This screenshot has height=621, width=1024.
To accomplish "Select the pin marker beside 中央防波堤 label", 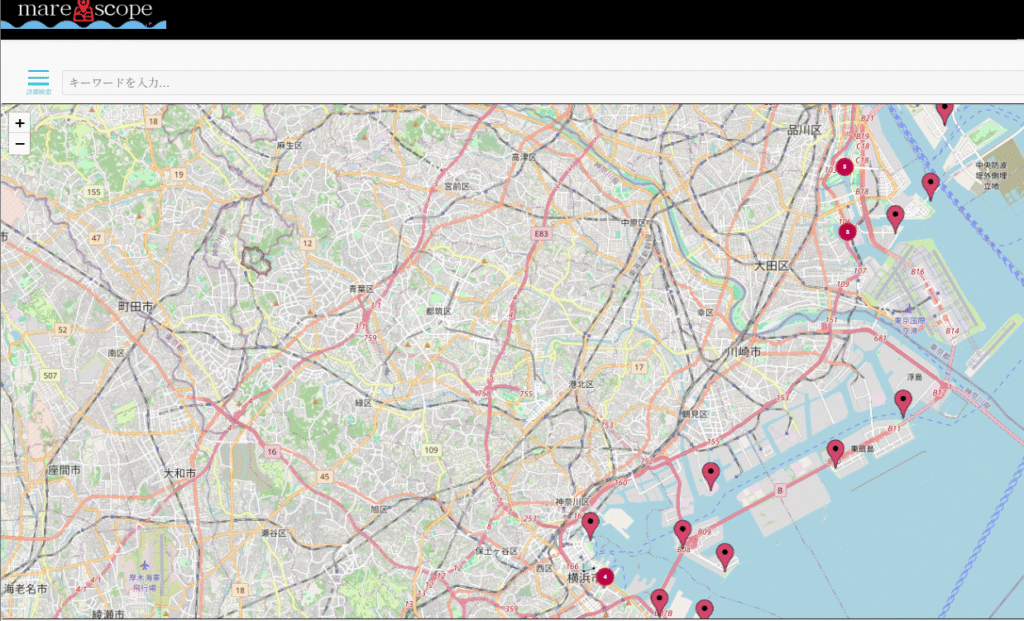I will click(931, 187).
